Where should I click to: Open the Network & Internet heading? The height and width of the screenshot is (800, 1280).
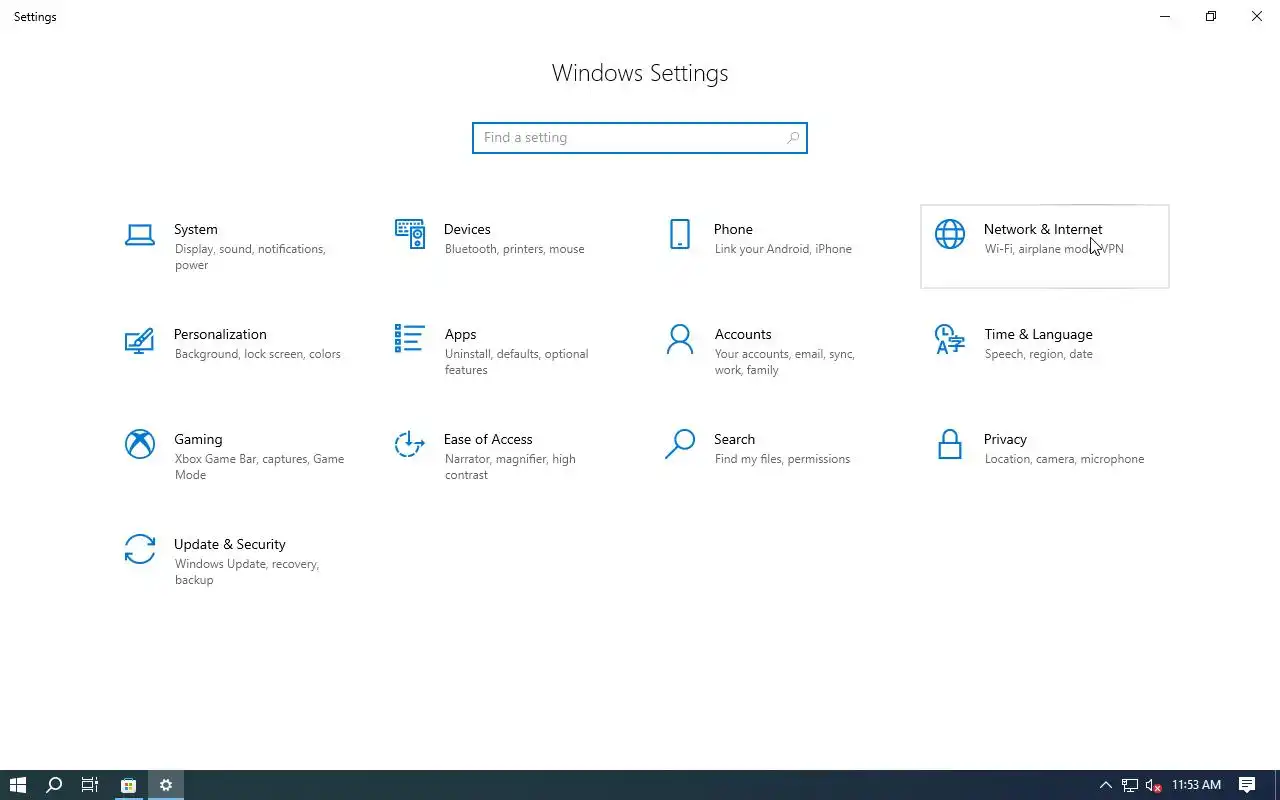[x=1043, y=229]
